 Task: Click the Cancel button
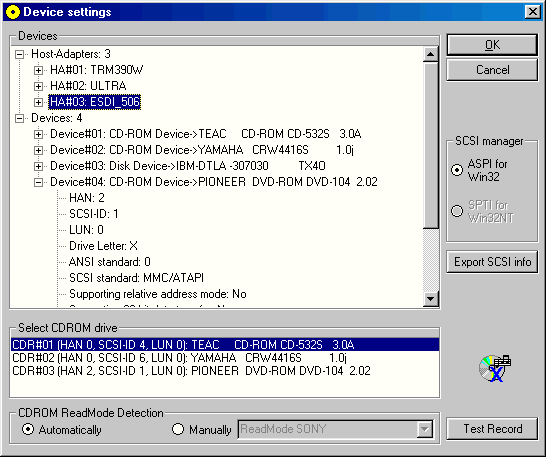[492, 70]
